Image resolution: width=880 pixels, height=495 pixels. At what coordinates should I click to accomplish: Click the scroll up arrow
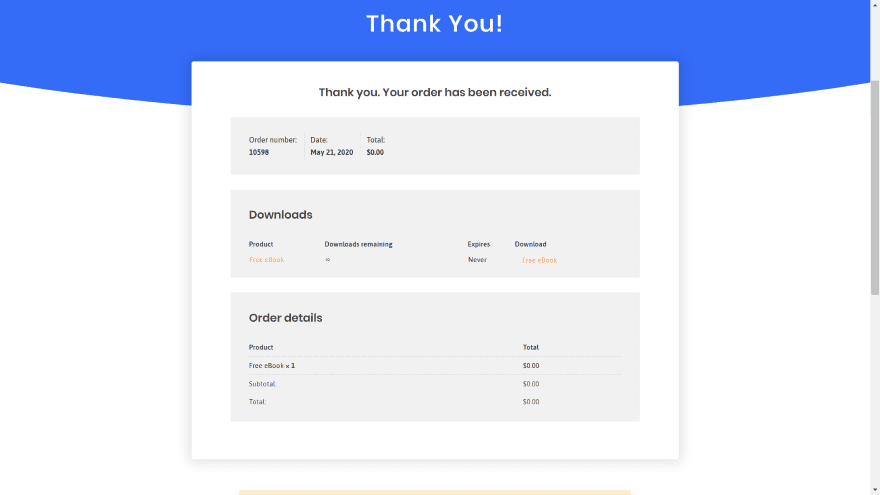click(875, 5)
